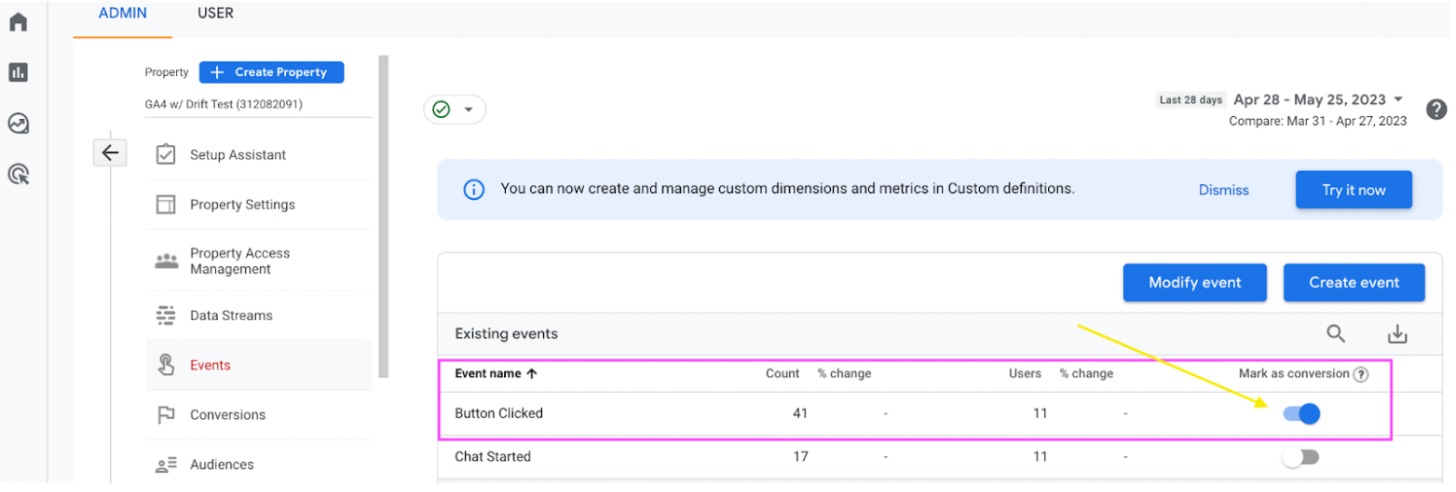1456x492 pixels.
Task: Click Setup Assistant checklist icon
Action: coord(166,155)
